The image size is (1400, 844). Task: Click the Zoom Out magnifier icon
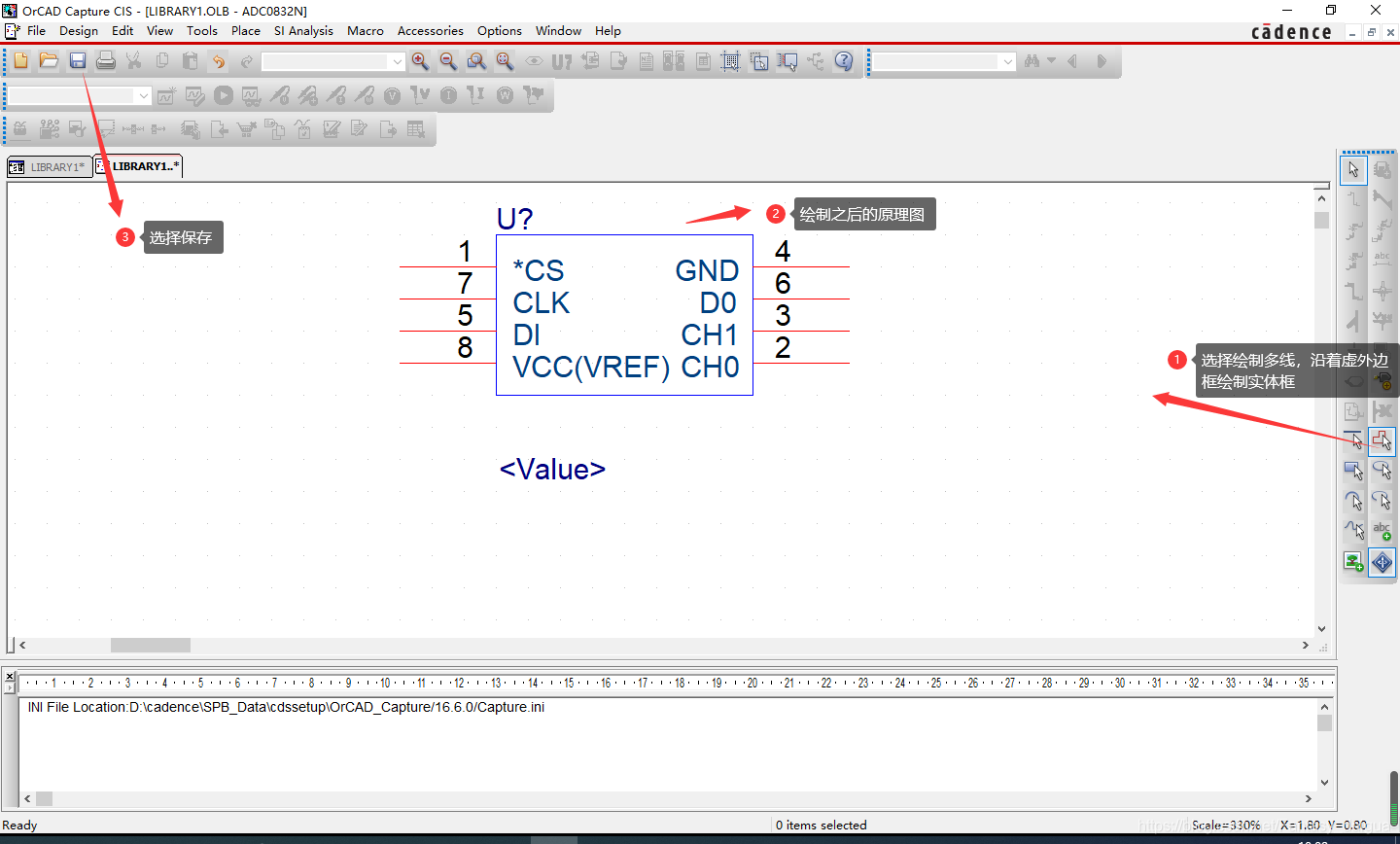pos(448,61)
